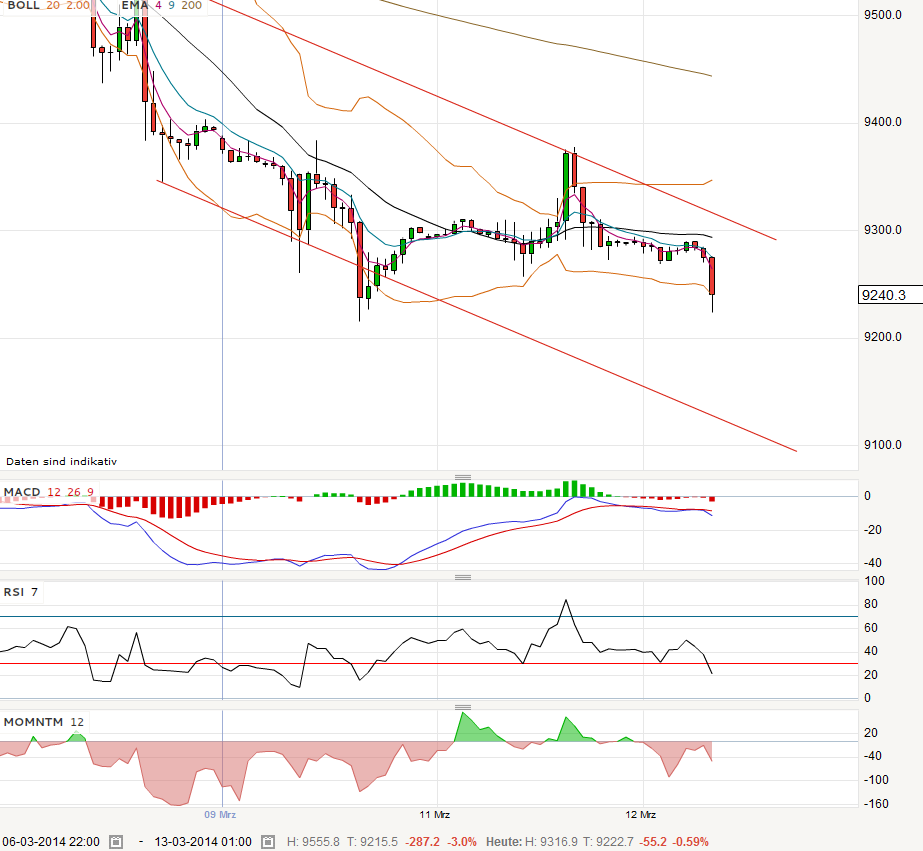Click the 9500.0 price axis label
Viewport: 923px width, 851px height.
882,15
